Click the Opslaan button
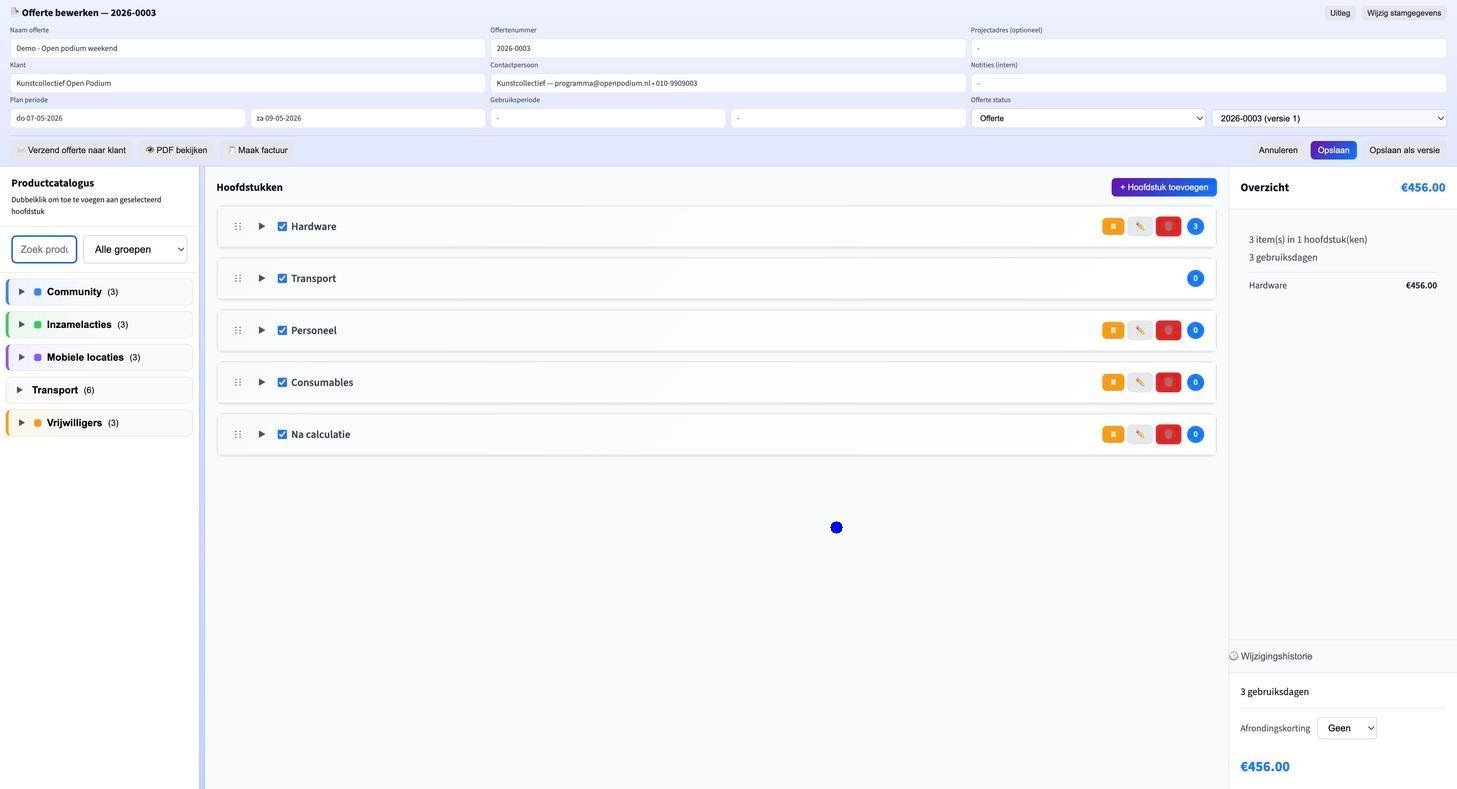This screenshot has width=1457, height=789. pyautogui.click(x=1333, y=150)
